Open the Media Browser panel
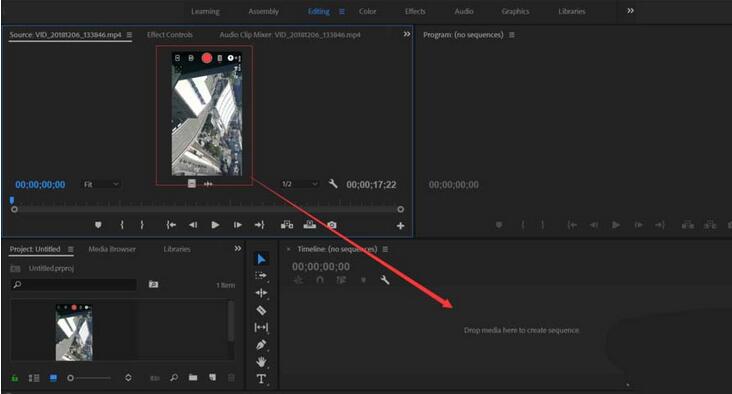The image size is (732, 394). pos(112,249)
